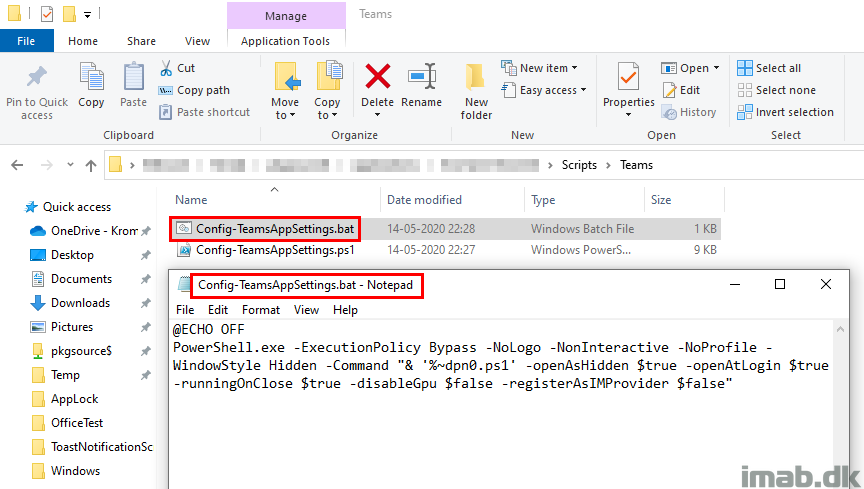Expand the Delete options arrow

[x=377, y=115]
